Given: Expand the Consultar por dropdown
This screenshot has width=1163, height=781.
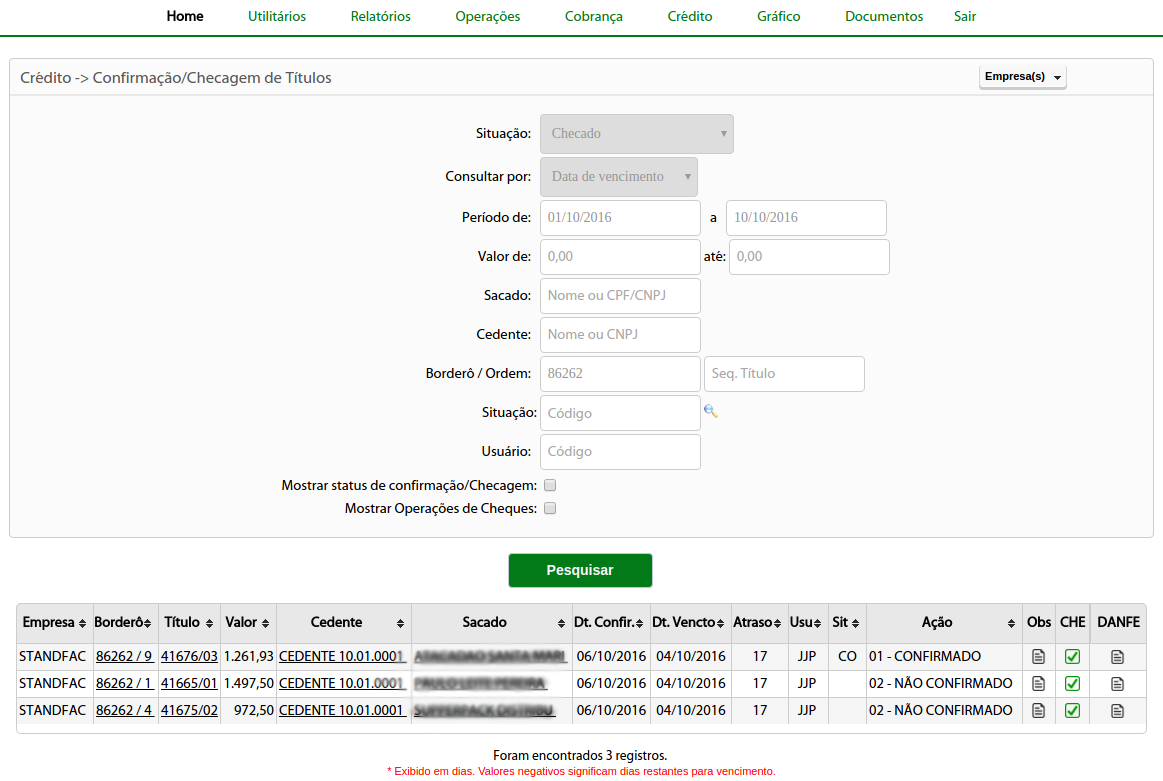Looking at the screenshot, I should (618, 177).
